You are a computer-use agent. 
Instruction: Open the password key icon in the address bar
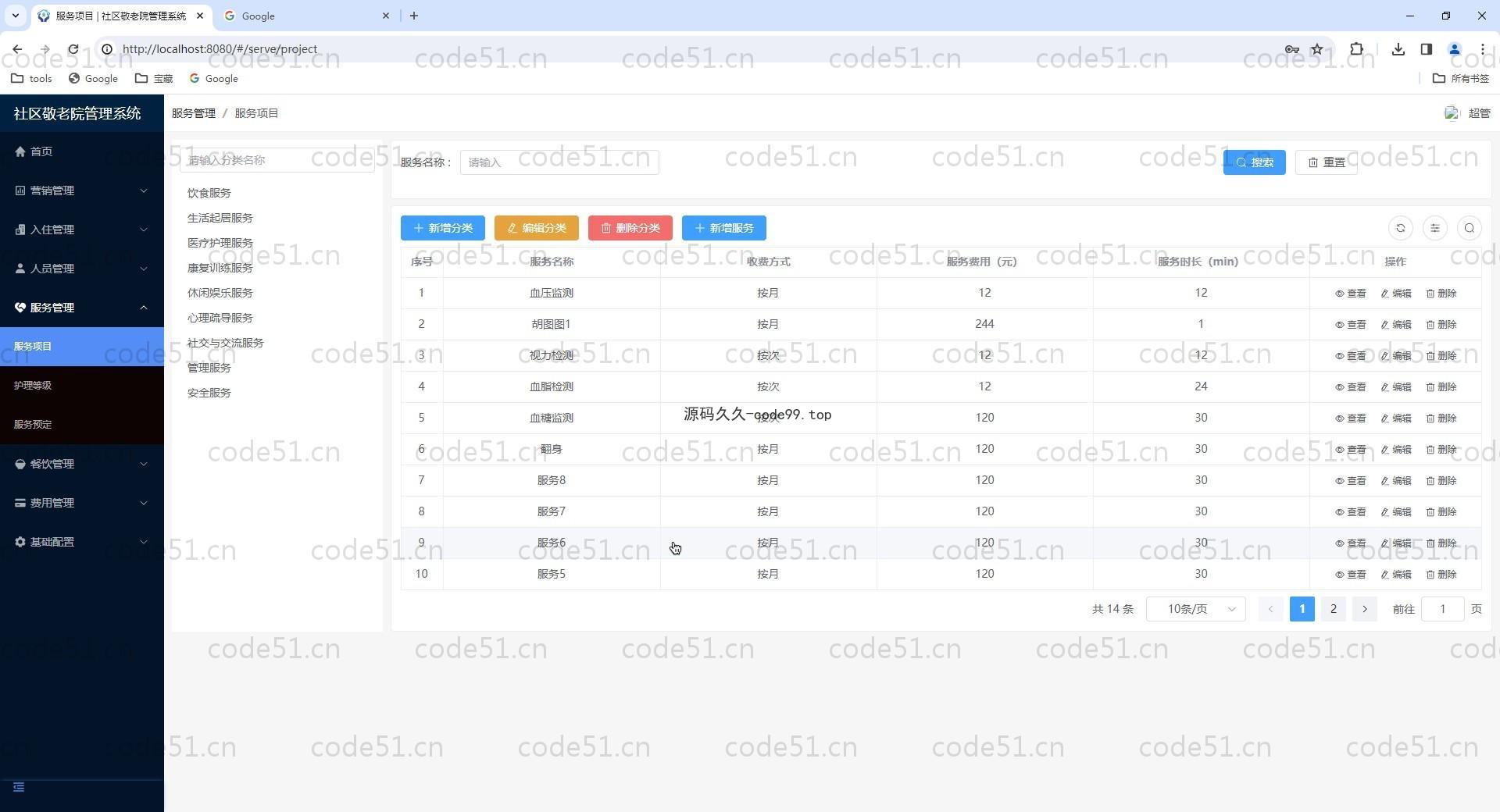click(1291, 49)
